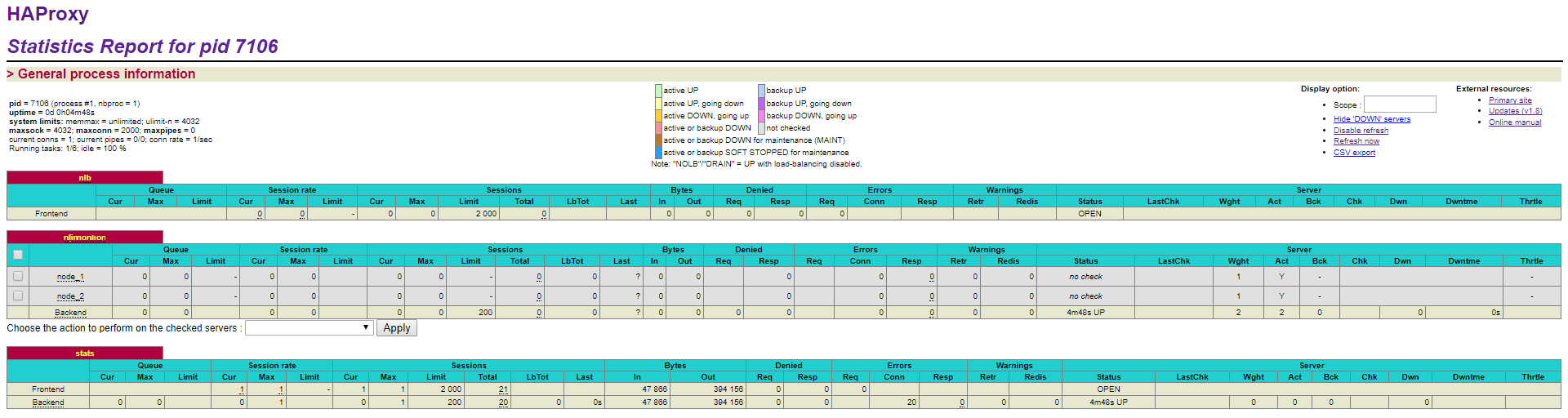Tick the checkbox for node_2
This screenshot has height=418, width=1568.
(x=18, y=296)
